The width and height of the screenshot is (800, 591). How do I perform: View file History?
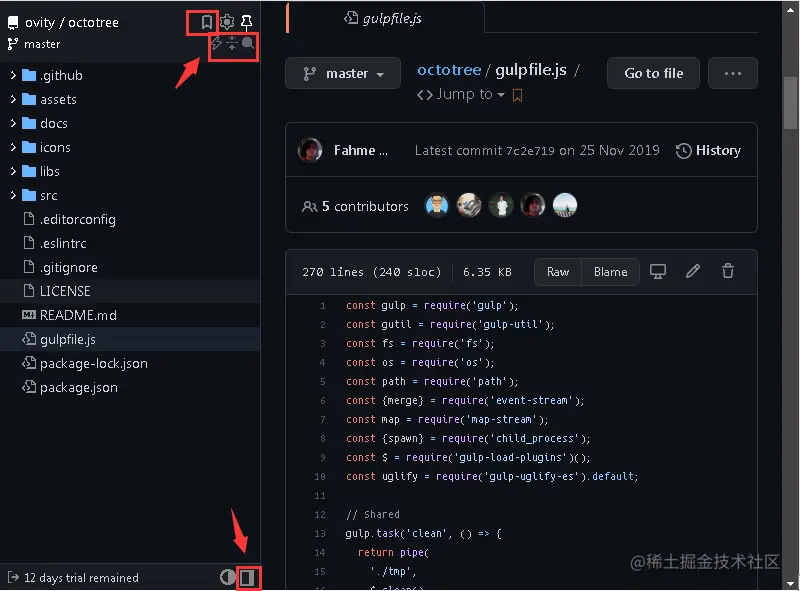[708, 151]
